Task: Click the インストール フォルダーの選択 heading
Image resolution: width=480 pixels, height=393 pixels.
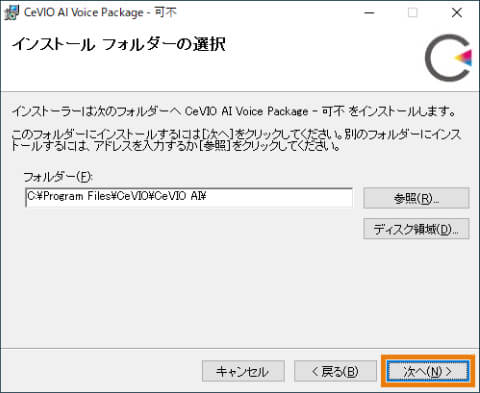Action: (x=119, y=44)
